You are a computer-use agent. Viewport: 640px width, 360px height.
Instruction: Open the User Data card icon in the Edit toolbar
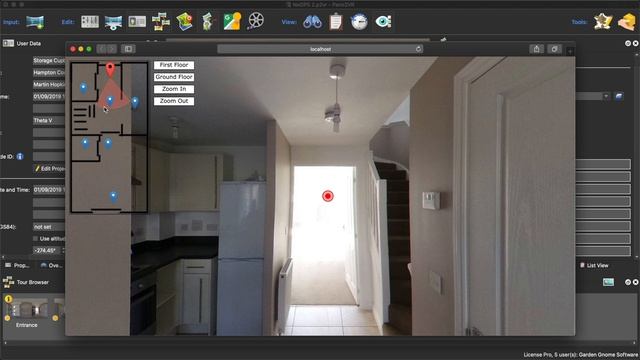tap(137, 22)
